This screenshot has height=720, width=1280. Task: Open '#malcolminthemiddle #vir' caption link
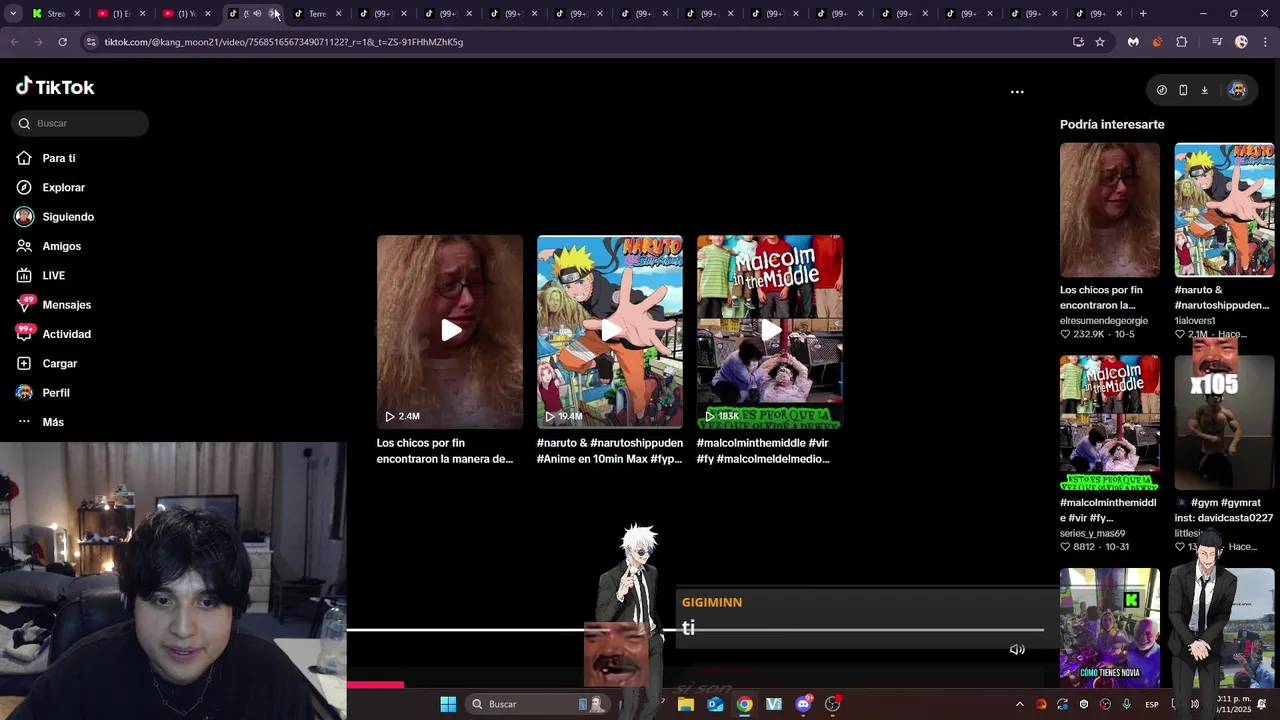click(x=763, y=451)
